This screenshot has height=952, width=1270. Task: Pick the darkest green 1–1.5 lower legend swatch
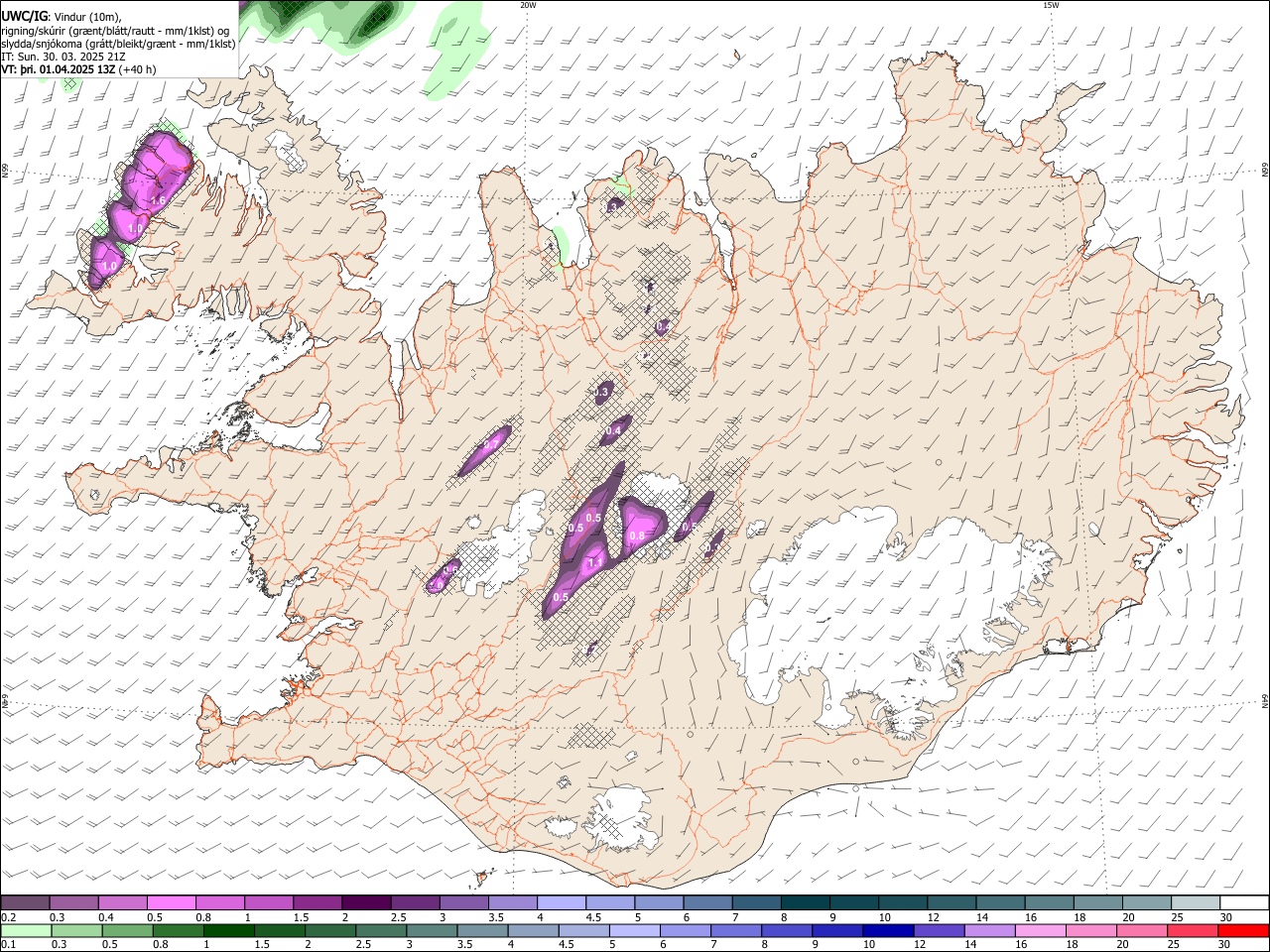click(x=228, y=930)
